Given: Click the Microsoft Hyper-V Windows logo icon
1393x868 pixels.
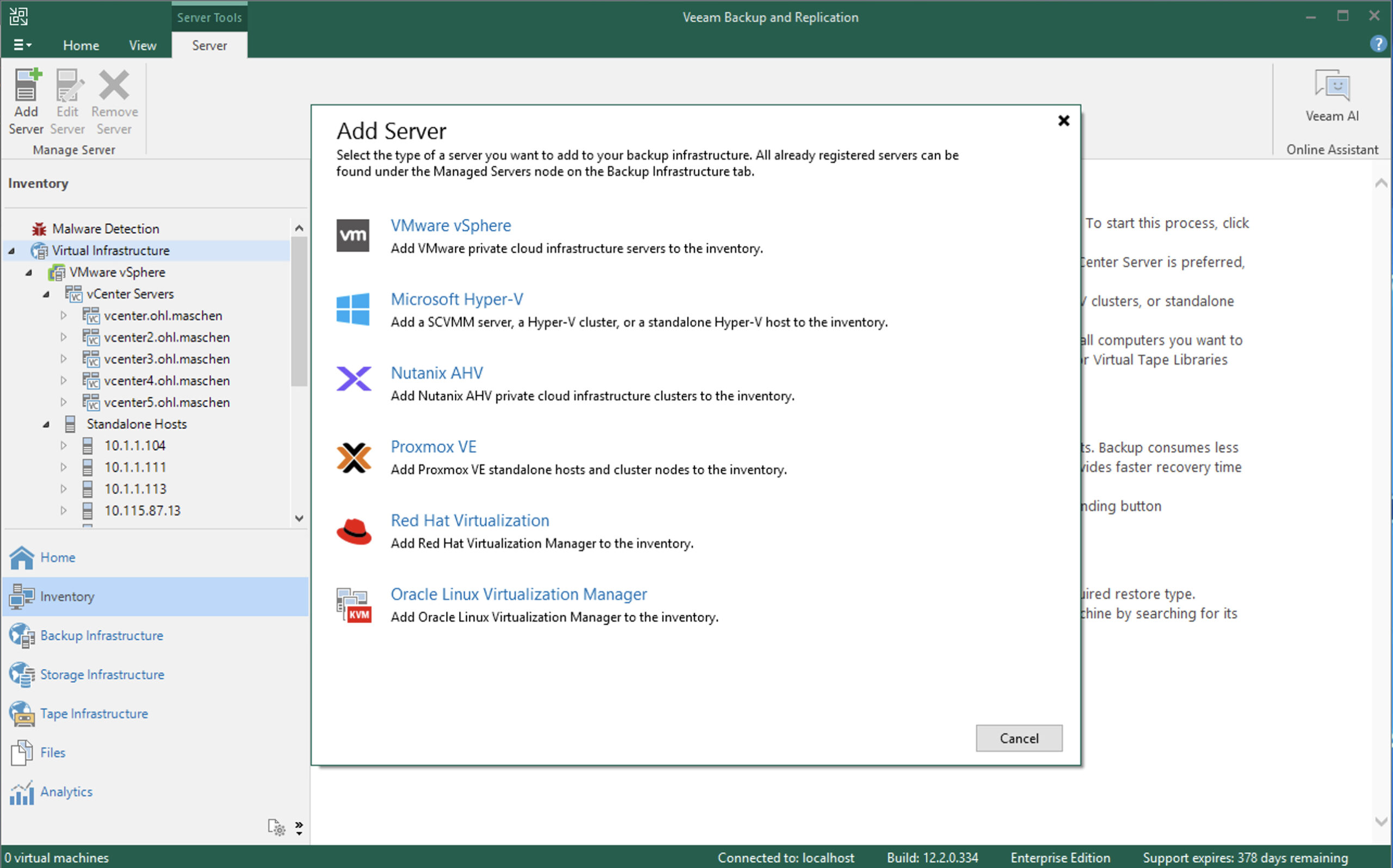Looking at the screenshot, I should [353, 309].
